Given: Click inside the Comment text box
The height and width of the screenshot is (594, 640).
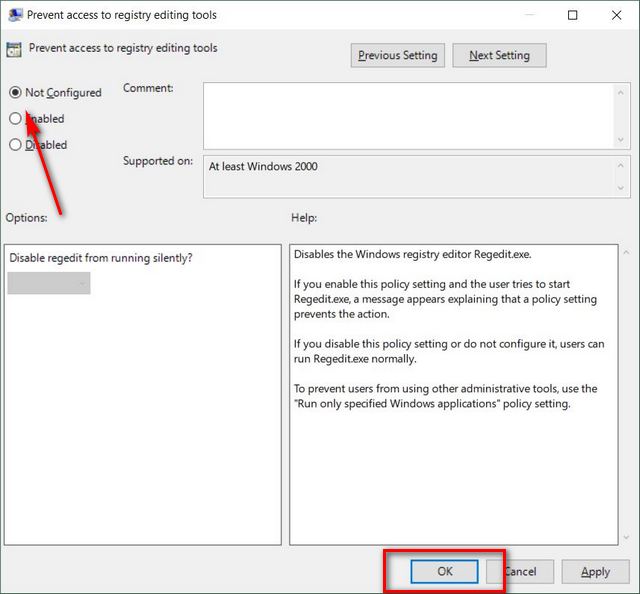Looking at the screenshot, I should [408, 116].
